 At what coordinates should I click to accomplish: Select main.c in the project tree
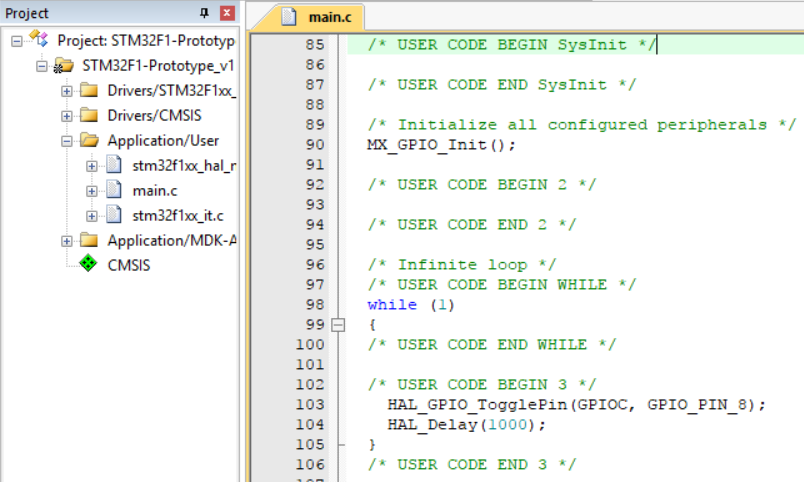(155, 191)
